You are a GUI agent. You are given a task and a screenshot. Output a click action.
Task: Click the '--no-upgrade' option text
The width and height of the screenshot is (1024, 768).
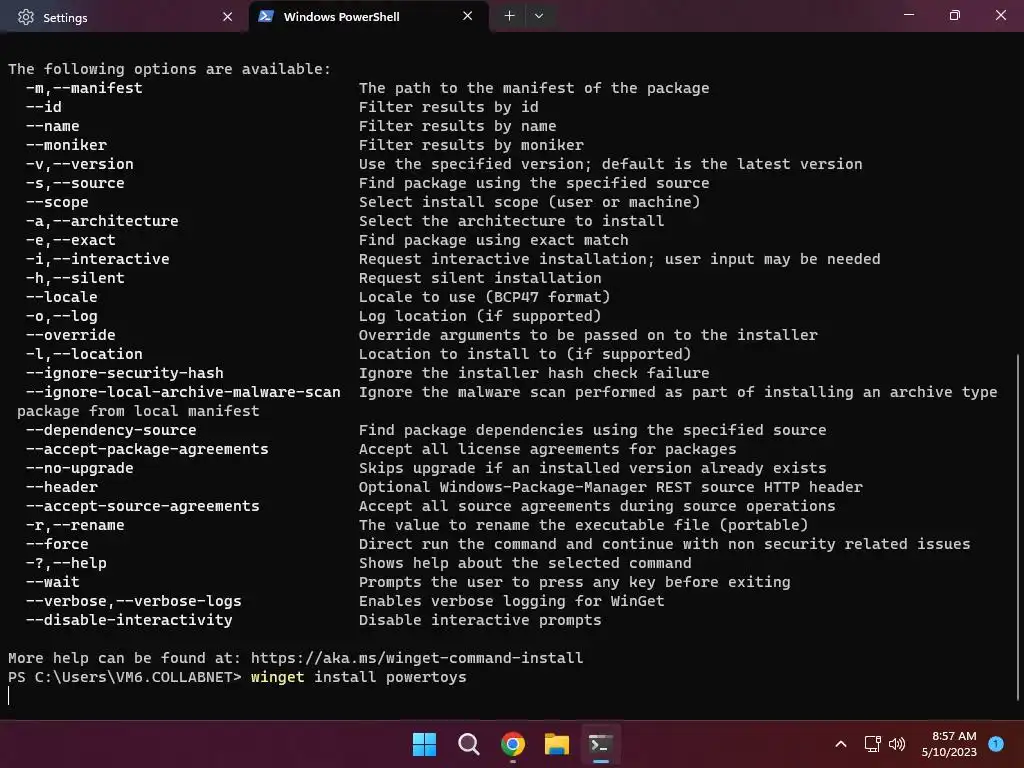(x=79, y=468)
